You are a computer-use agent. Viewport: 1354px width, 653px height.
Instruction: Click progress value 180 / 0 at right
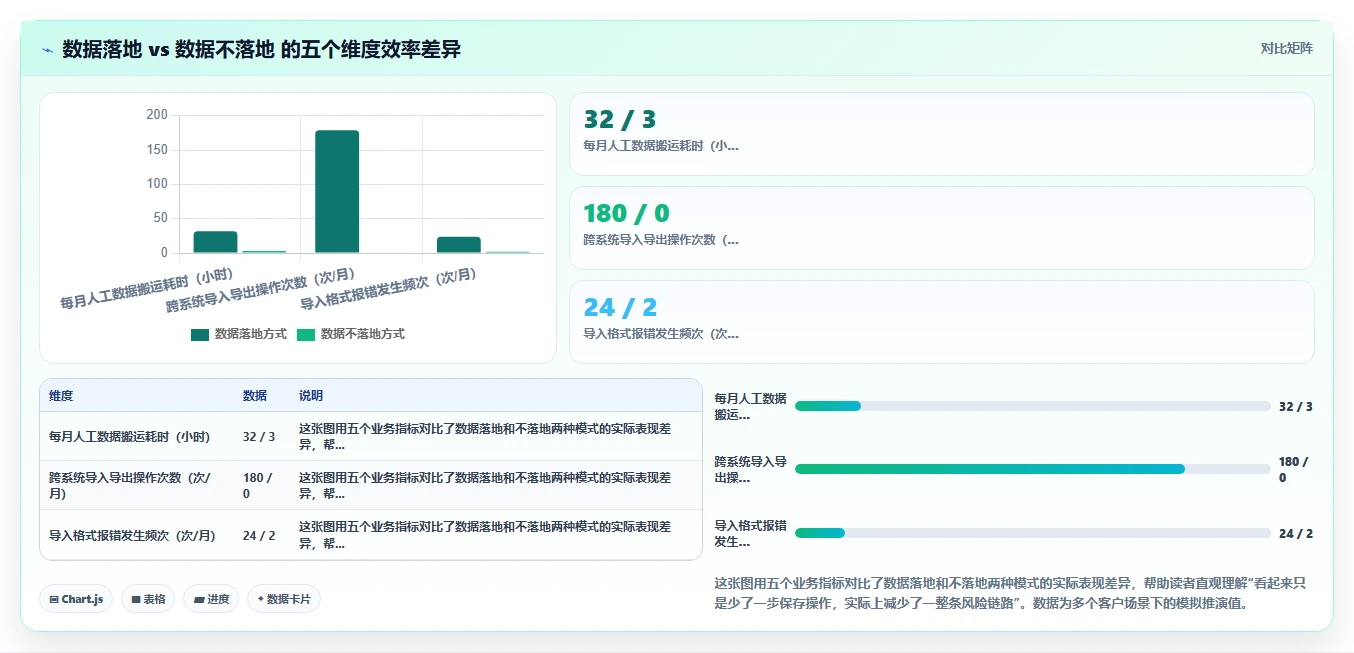click(1294, 470)
